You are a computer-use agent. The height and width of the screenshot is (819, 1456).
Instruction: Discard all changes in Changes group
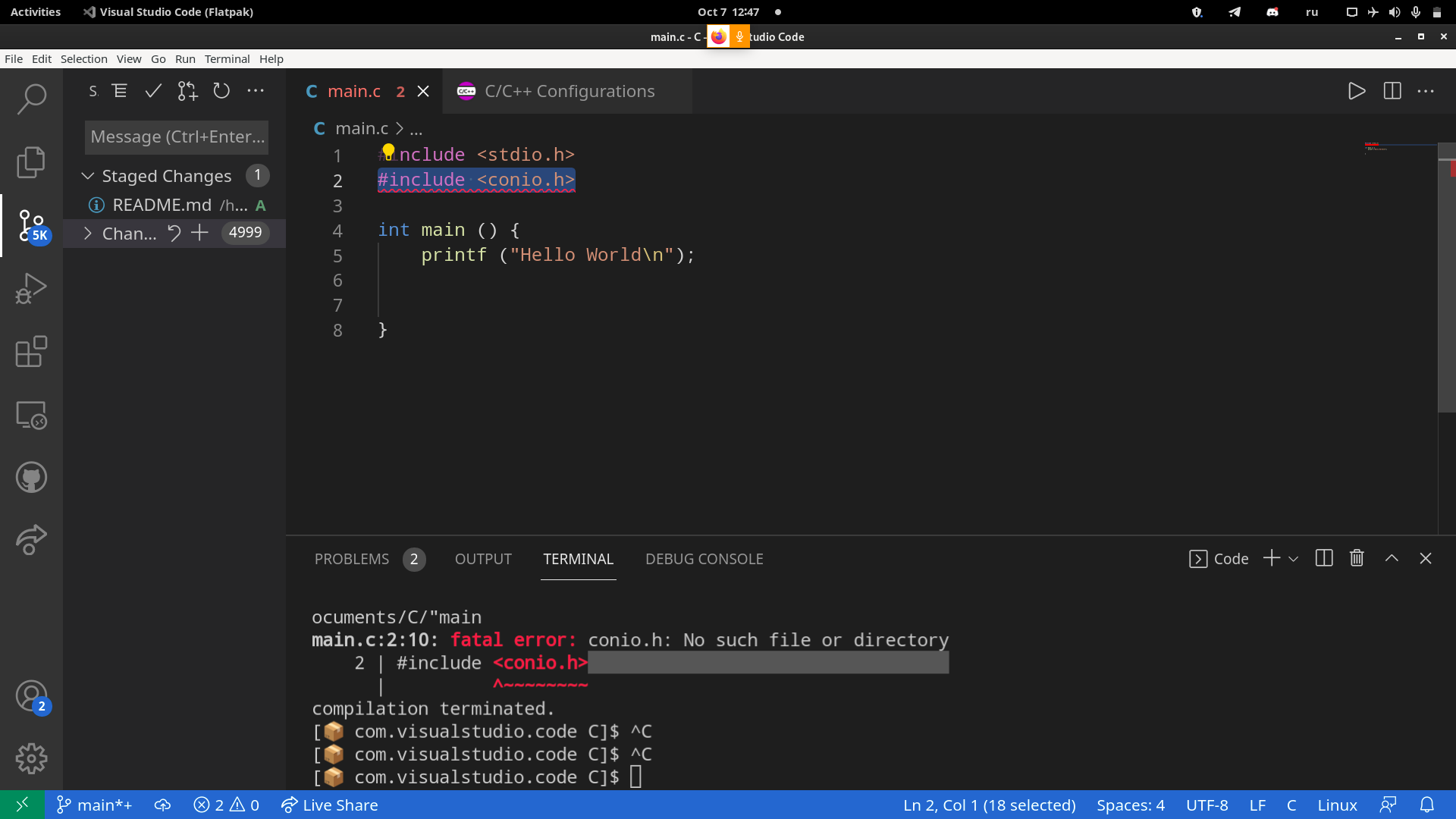click(x=174, y=233)
